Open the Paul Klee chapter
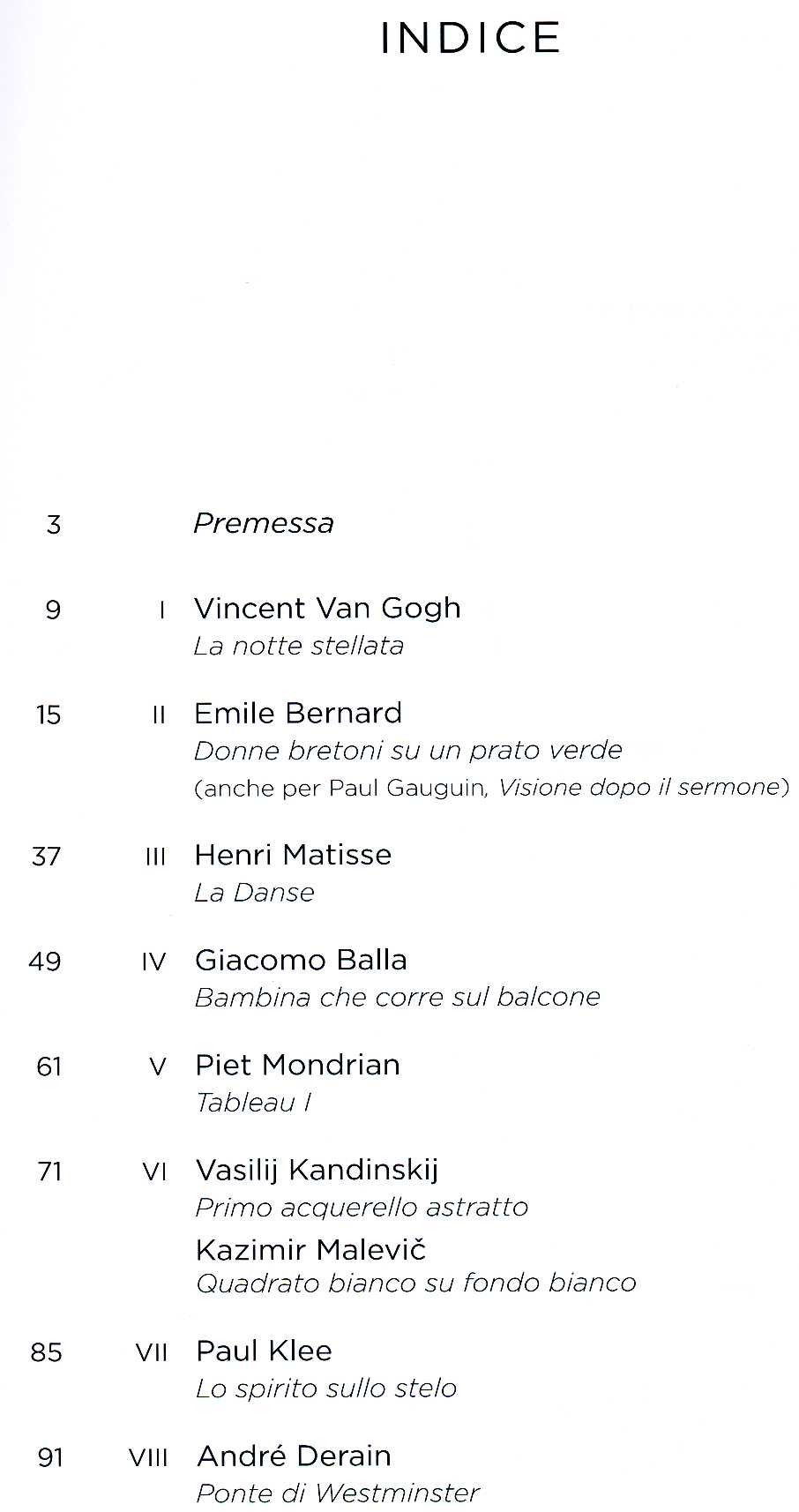Image resolution: width=799 pixels, height=1512 pixels. click(x=264, y=1351)
